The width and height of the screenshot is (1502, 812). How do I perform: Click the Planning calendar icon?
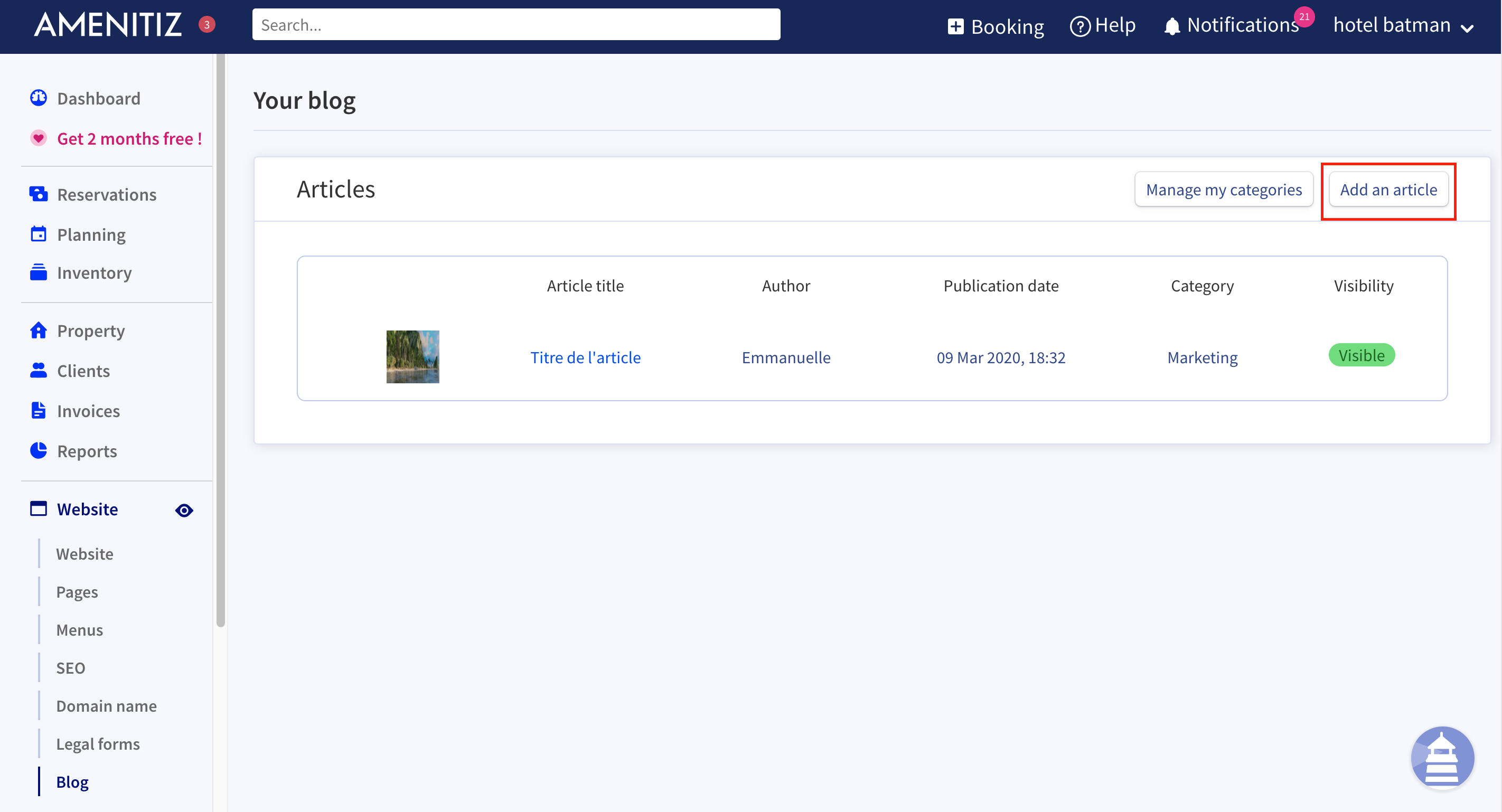pyautogui.click(x=39, y=234)
